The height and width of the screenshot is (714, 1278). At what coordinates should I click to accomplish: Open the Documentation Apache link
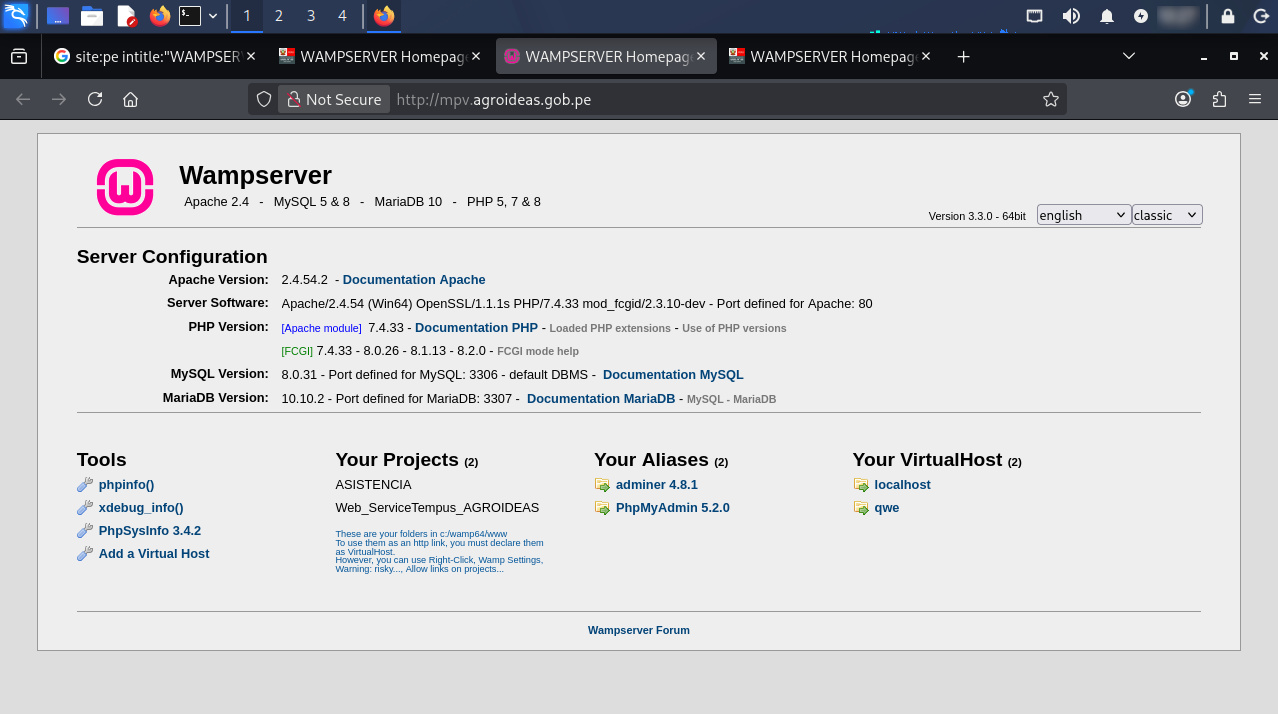[x=414, y=280]
